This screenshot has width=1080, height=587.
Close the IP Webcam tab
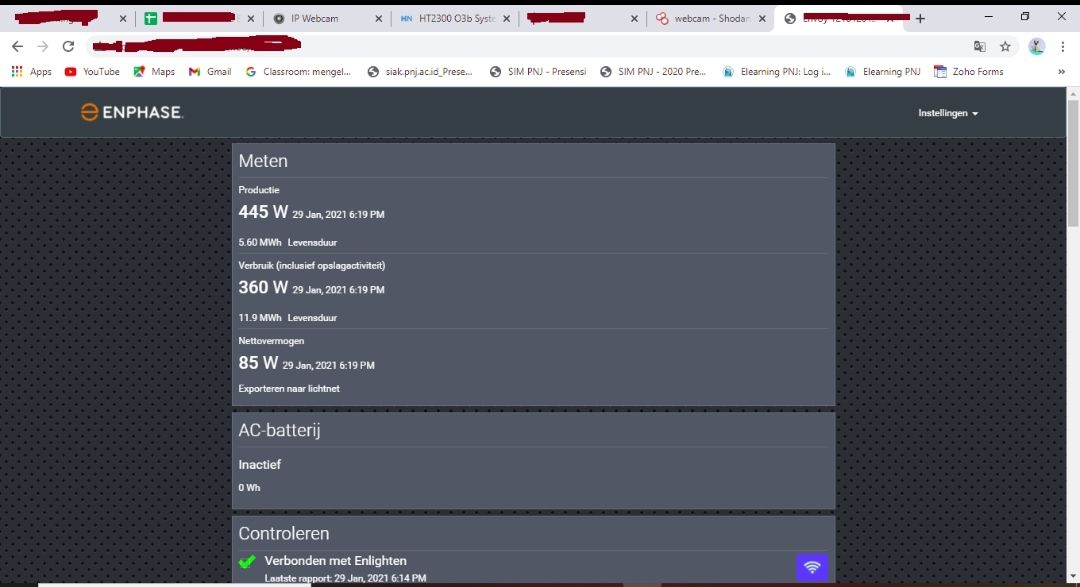(379, 18)
